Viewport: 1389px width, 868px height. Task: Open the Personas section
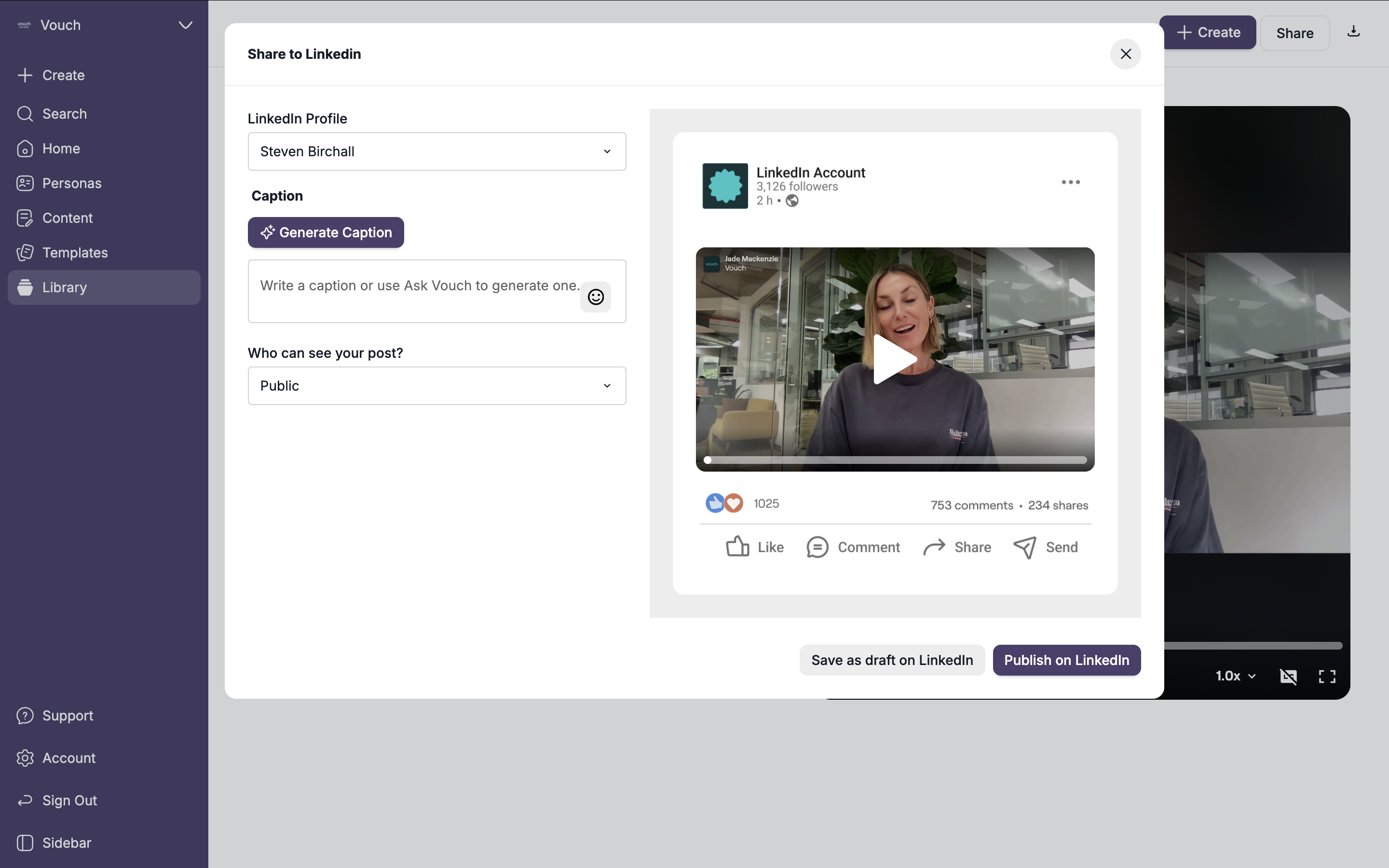[104, 183]
